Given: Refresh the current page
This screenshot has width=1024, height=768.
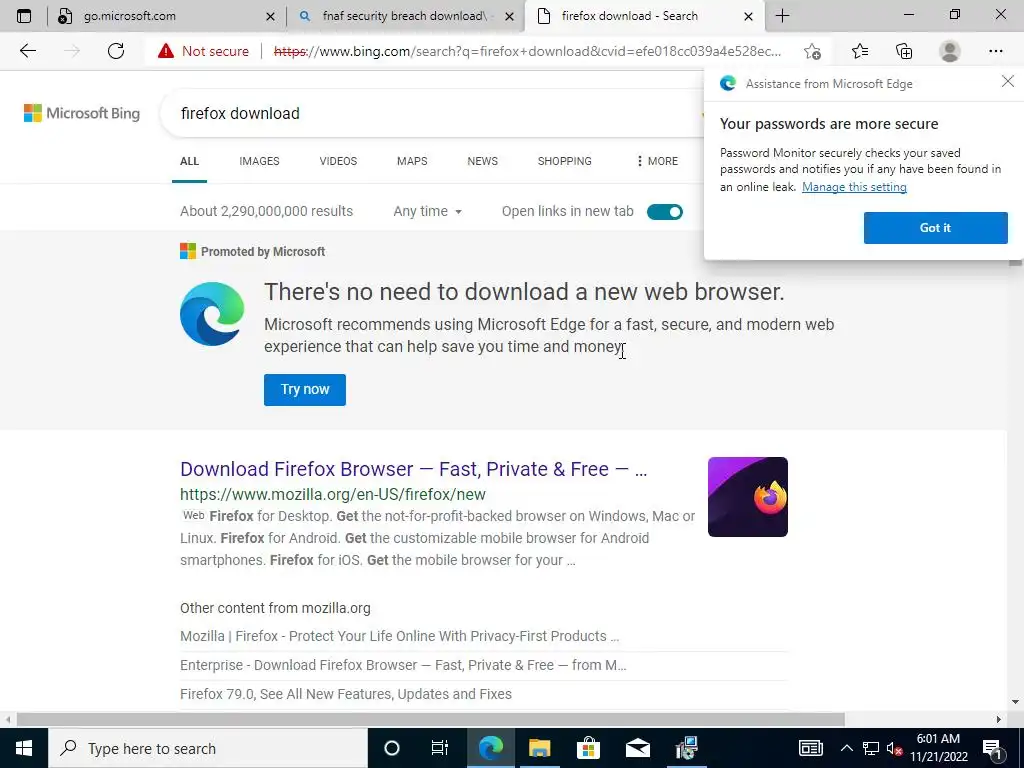Looking at the screenshot, I should tap(116, 51).
